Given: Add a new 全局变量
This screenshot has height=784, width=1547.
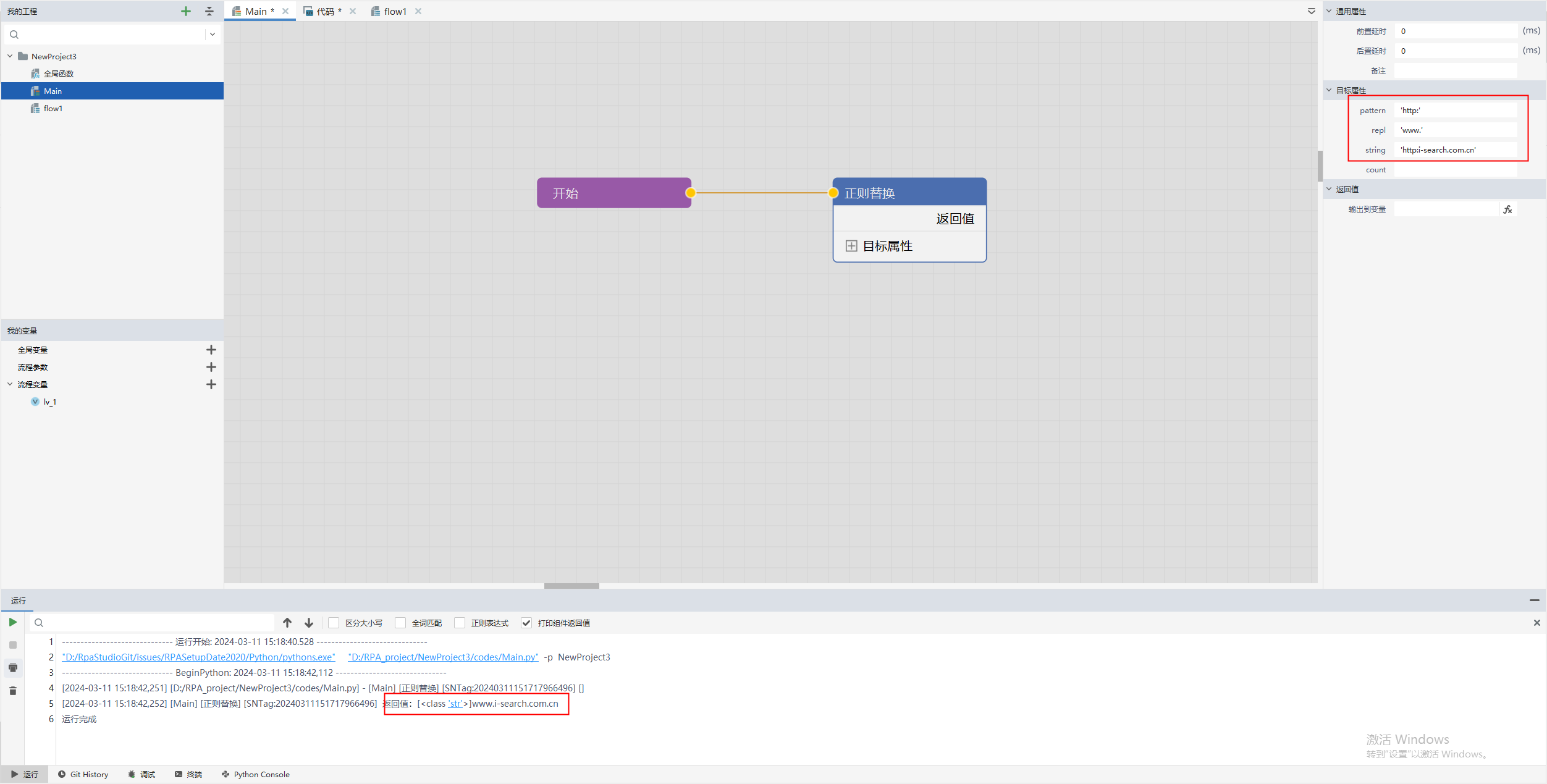Looking at the screenshot, I should click(211, 350).
